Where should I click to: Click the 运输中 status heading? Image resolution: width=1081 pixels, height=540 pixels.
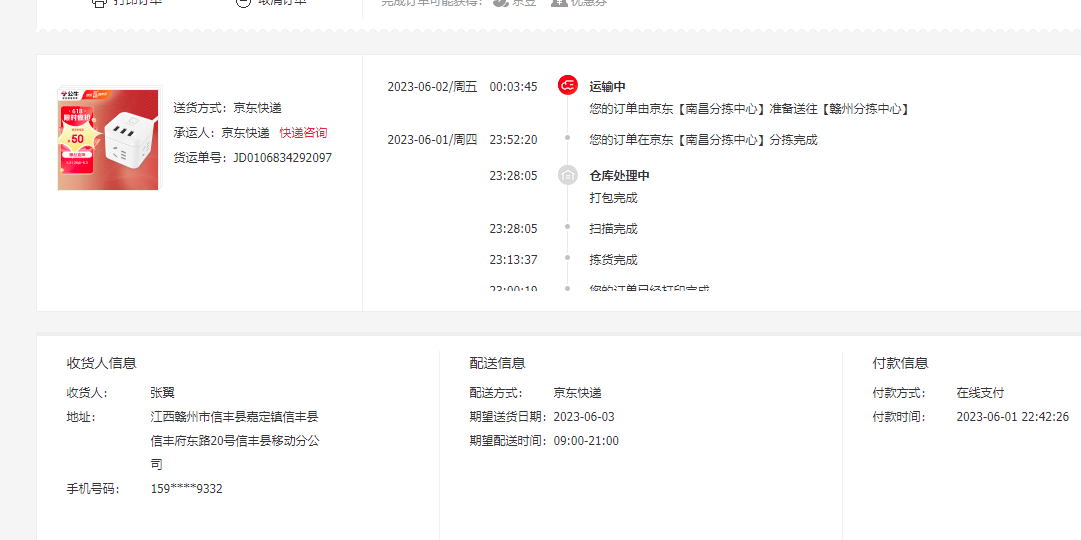coord(607,86)
